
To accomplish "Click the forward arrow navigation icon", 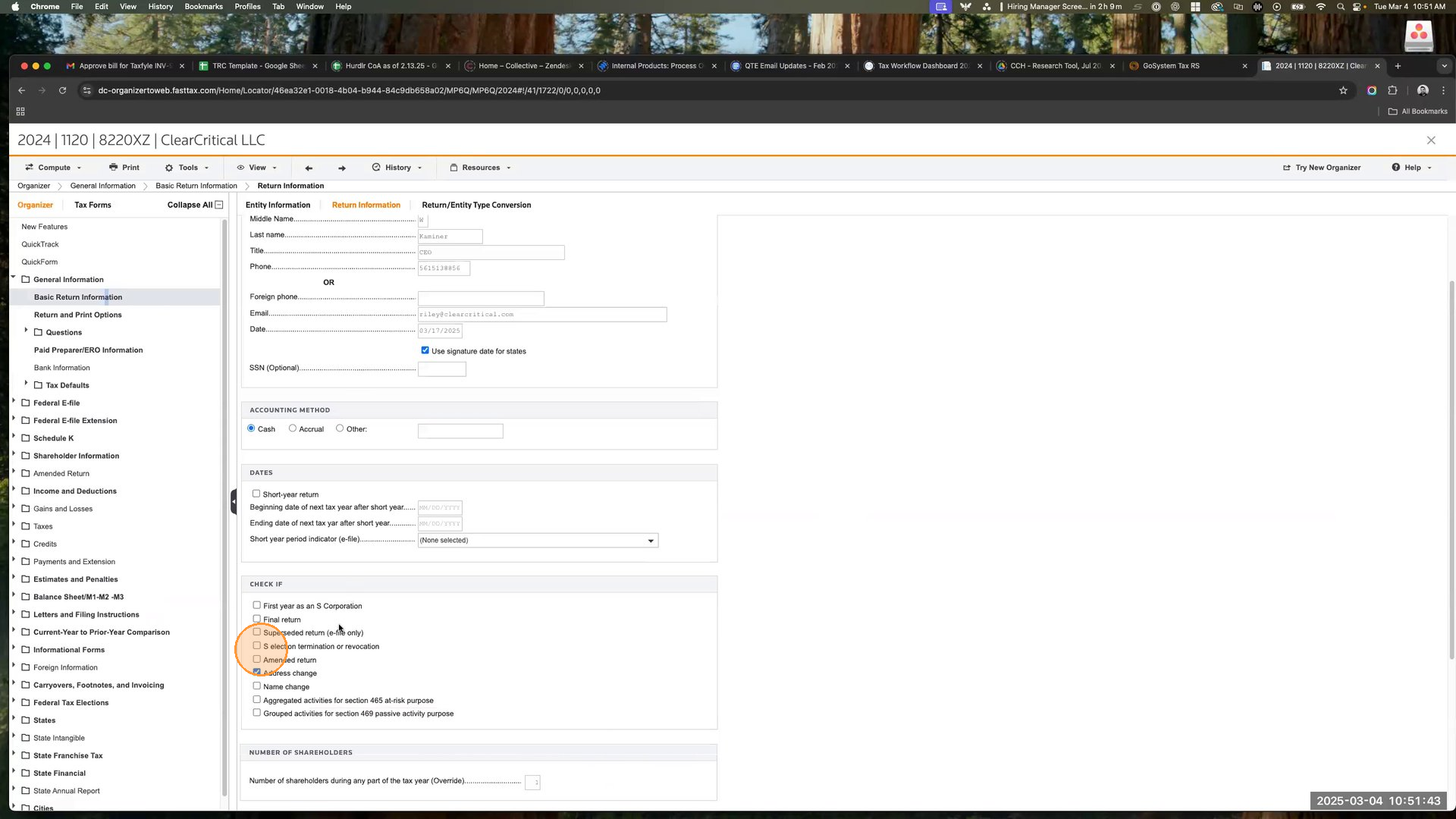I will click(342, 168).
